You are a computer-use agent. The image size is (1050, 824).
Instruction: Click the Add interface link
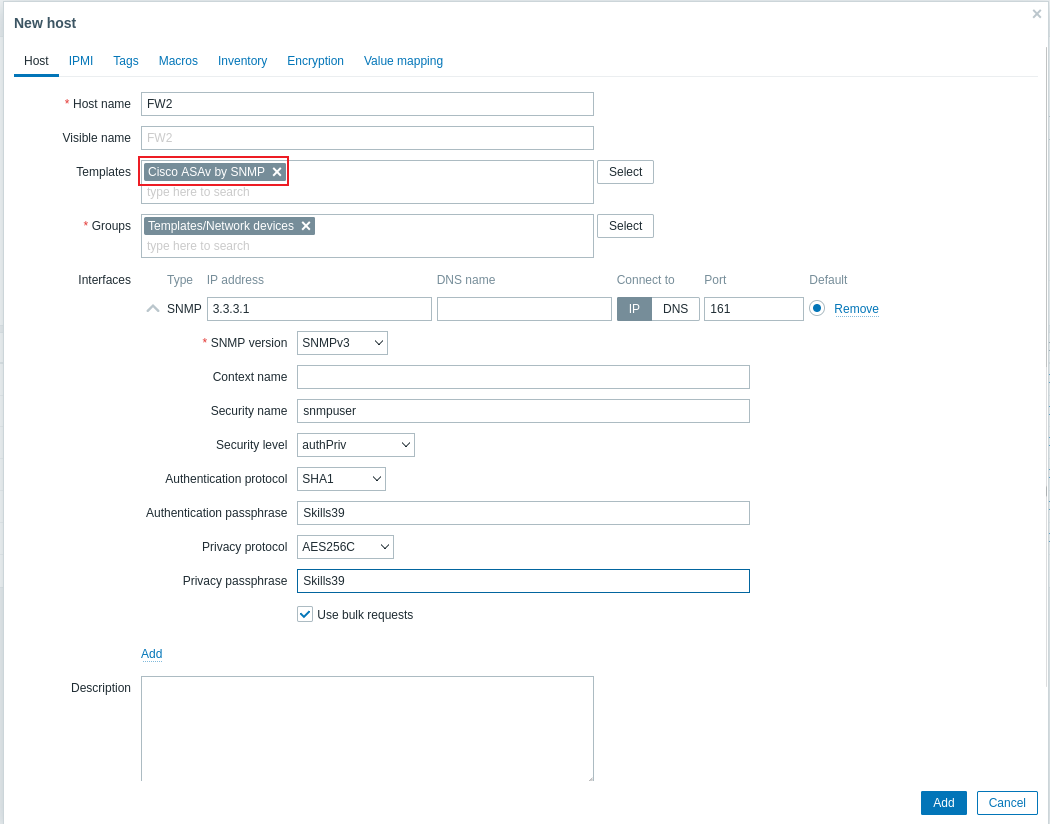point(151,654)
